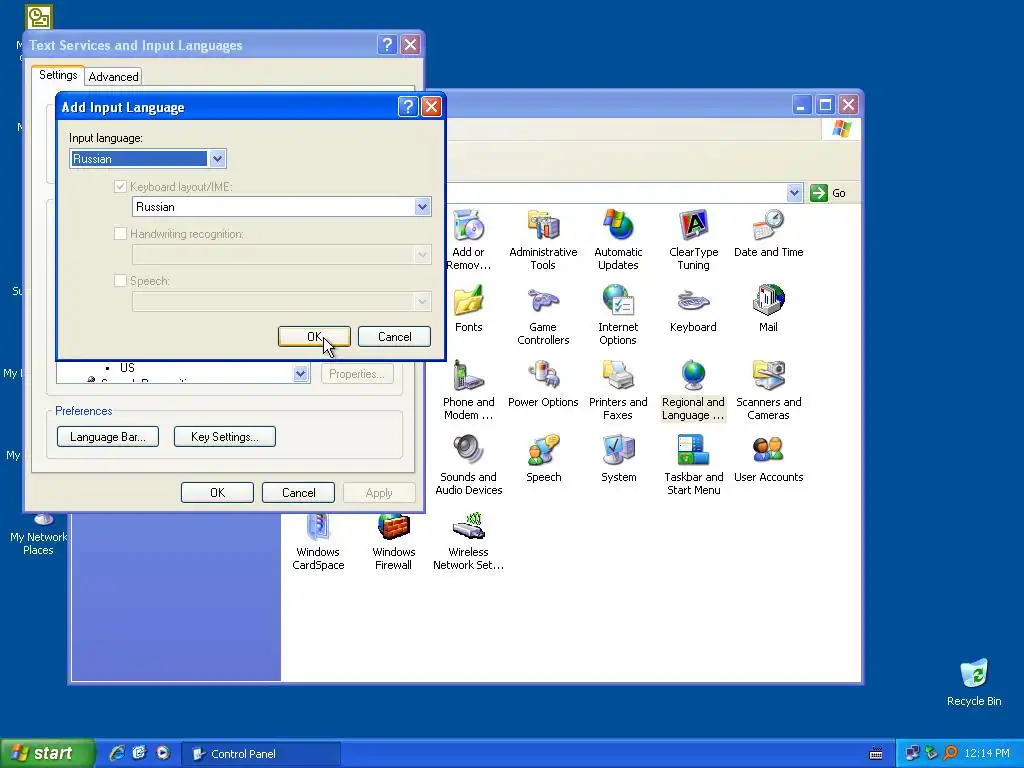Expand Input language dropdown showing Russian

(x=217, y=159)
